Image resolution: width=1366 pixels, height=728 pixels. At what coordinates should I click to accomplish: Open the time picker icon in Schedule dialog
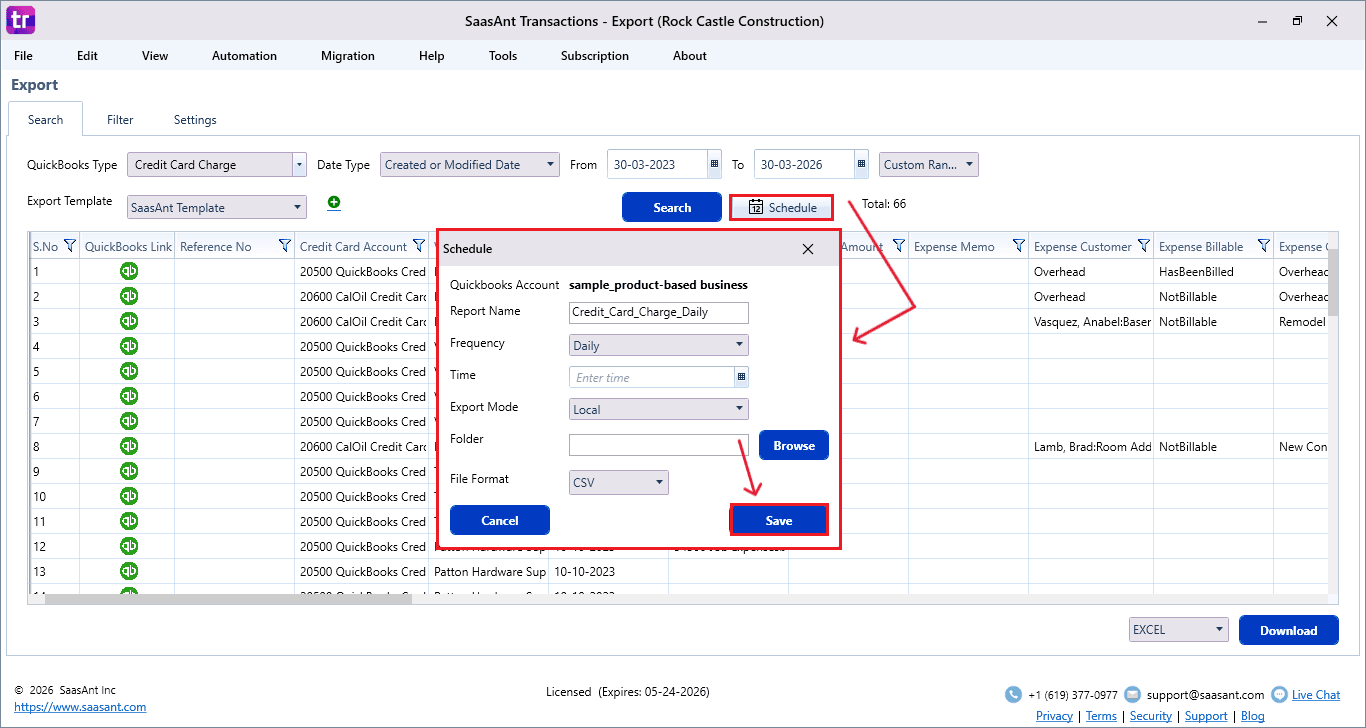point(741,377)
